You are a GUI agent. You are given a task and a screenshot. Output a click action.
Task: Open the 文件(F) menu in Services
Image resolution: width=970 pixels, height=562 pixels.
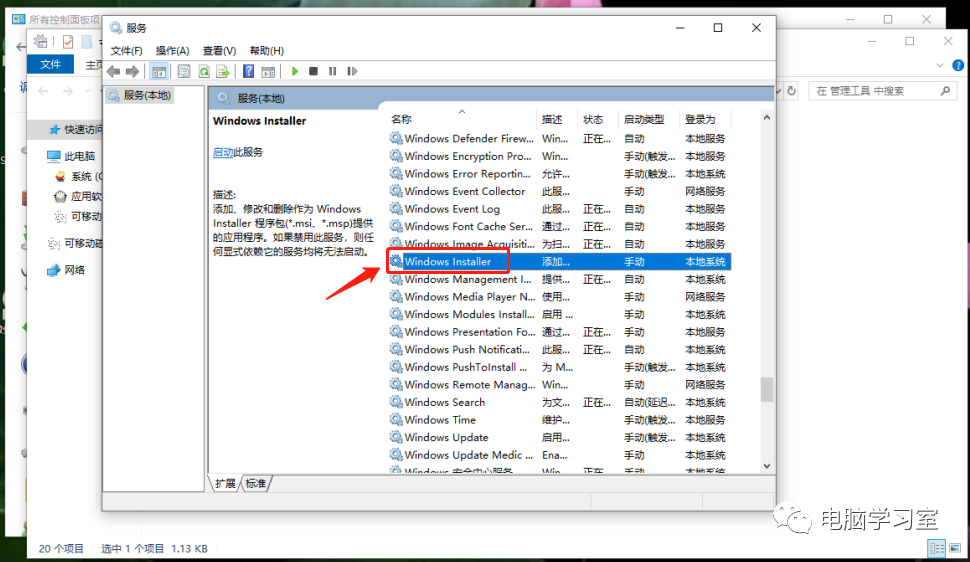pos(126,51)
